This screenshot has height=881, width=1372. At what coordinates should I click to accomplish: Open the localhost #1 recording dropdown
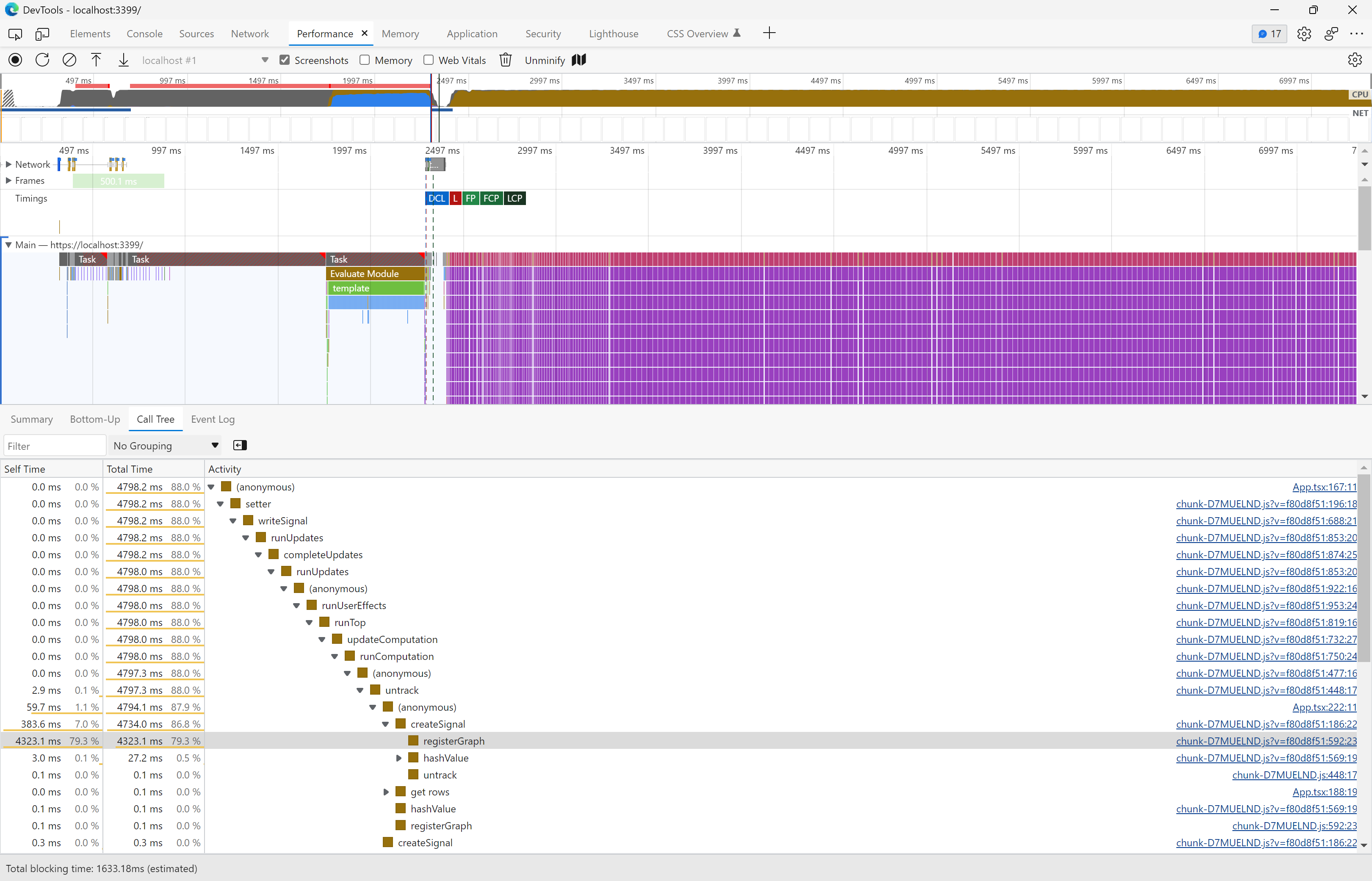pos(205,60)
